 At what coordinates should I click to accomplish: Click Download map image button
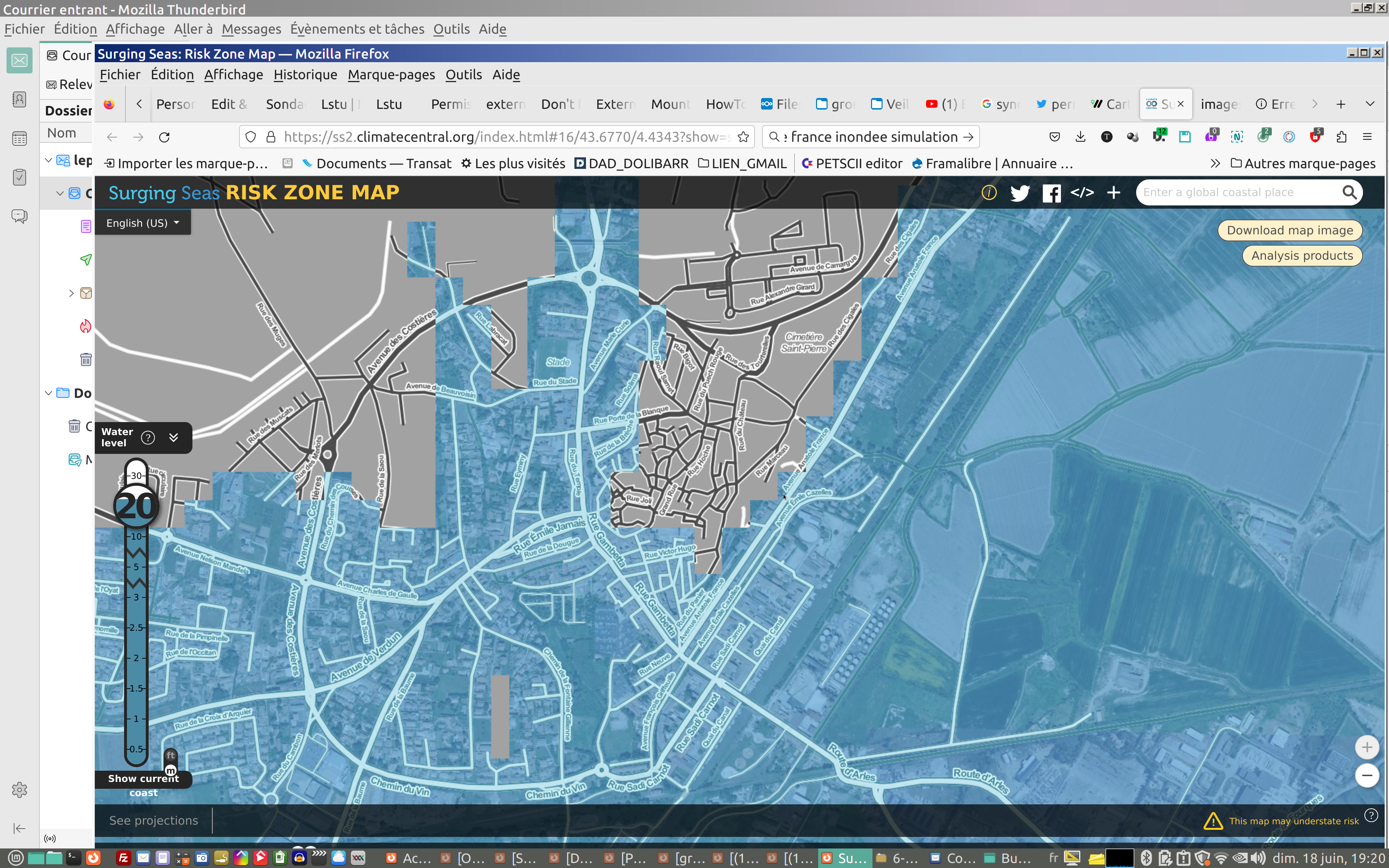coord(1289,230)
